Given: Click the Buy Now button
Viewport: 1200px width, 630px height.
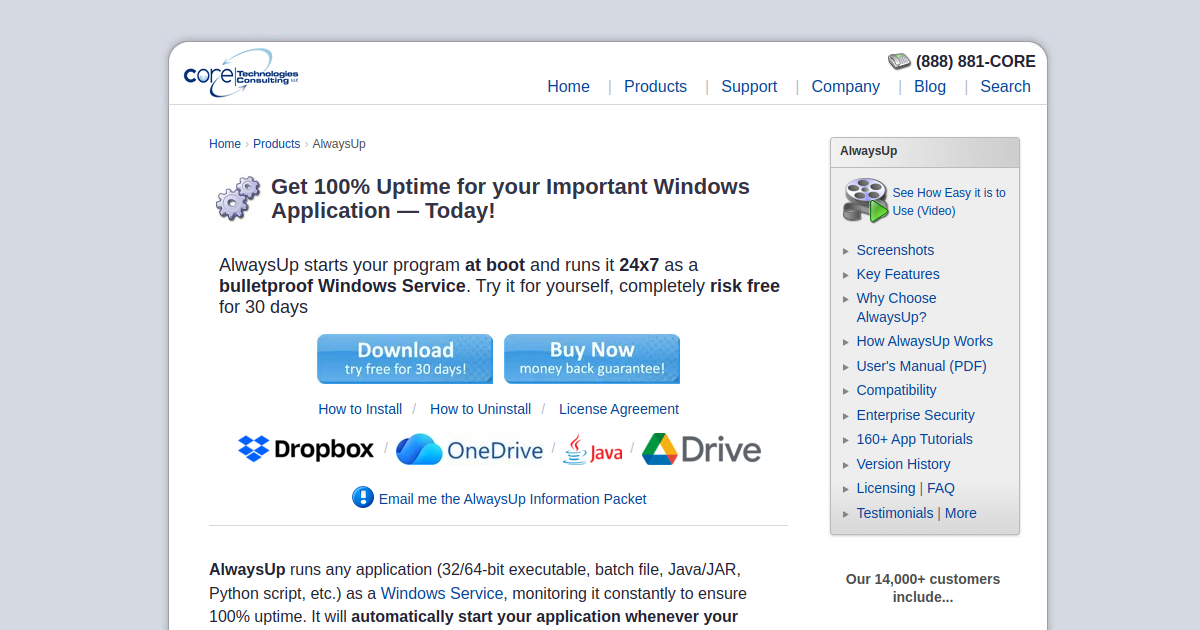Looking at the screenshot, I should [x=592, y=359].
